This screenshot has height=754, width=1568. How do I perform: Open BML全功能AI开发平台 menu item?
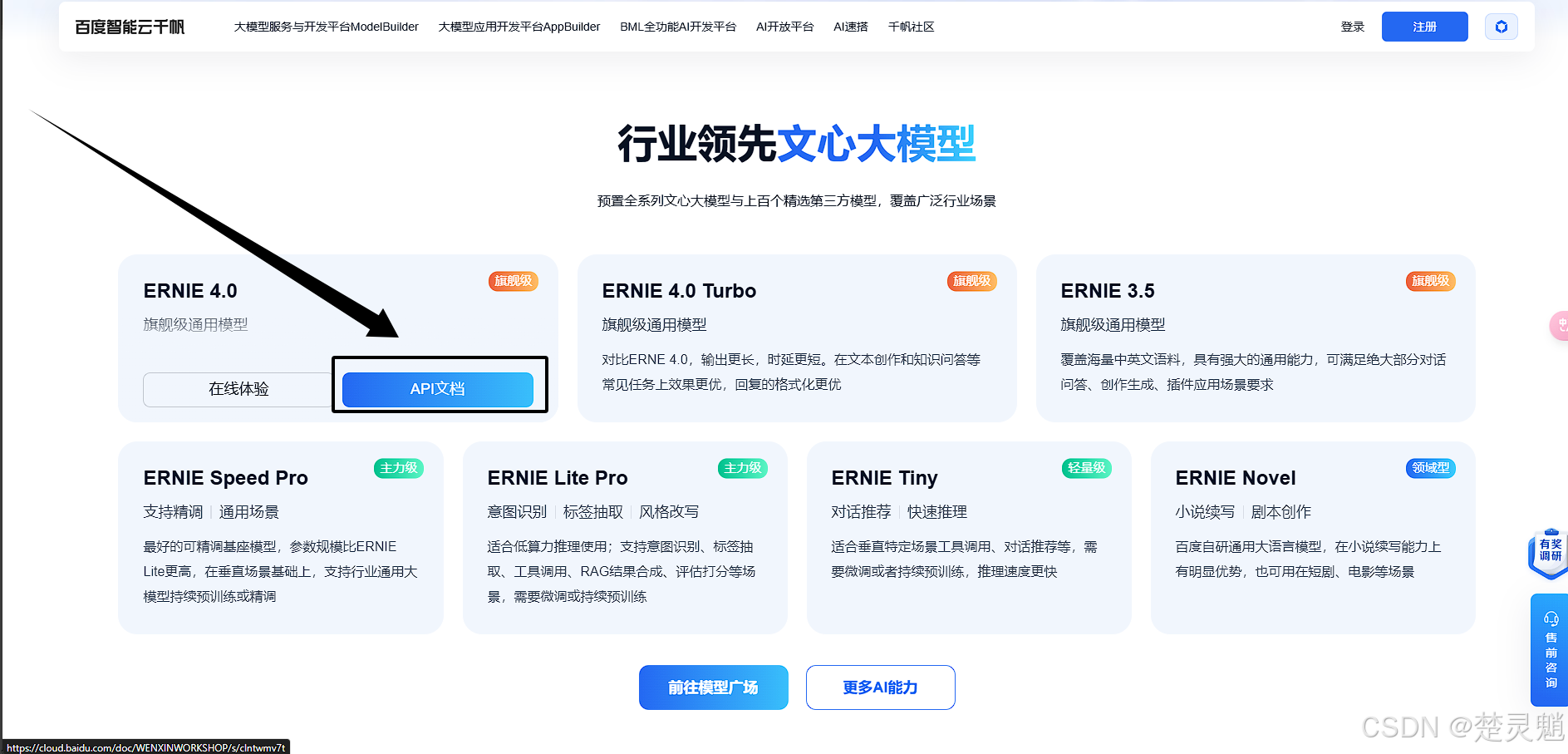tap(678, 27)
